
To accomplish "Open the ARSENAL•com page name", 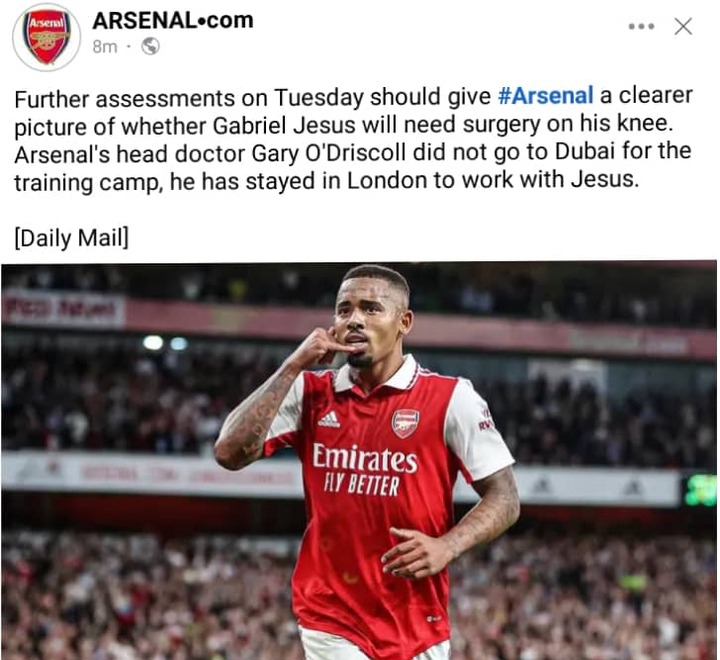I will [x=173, y=20].
